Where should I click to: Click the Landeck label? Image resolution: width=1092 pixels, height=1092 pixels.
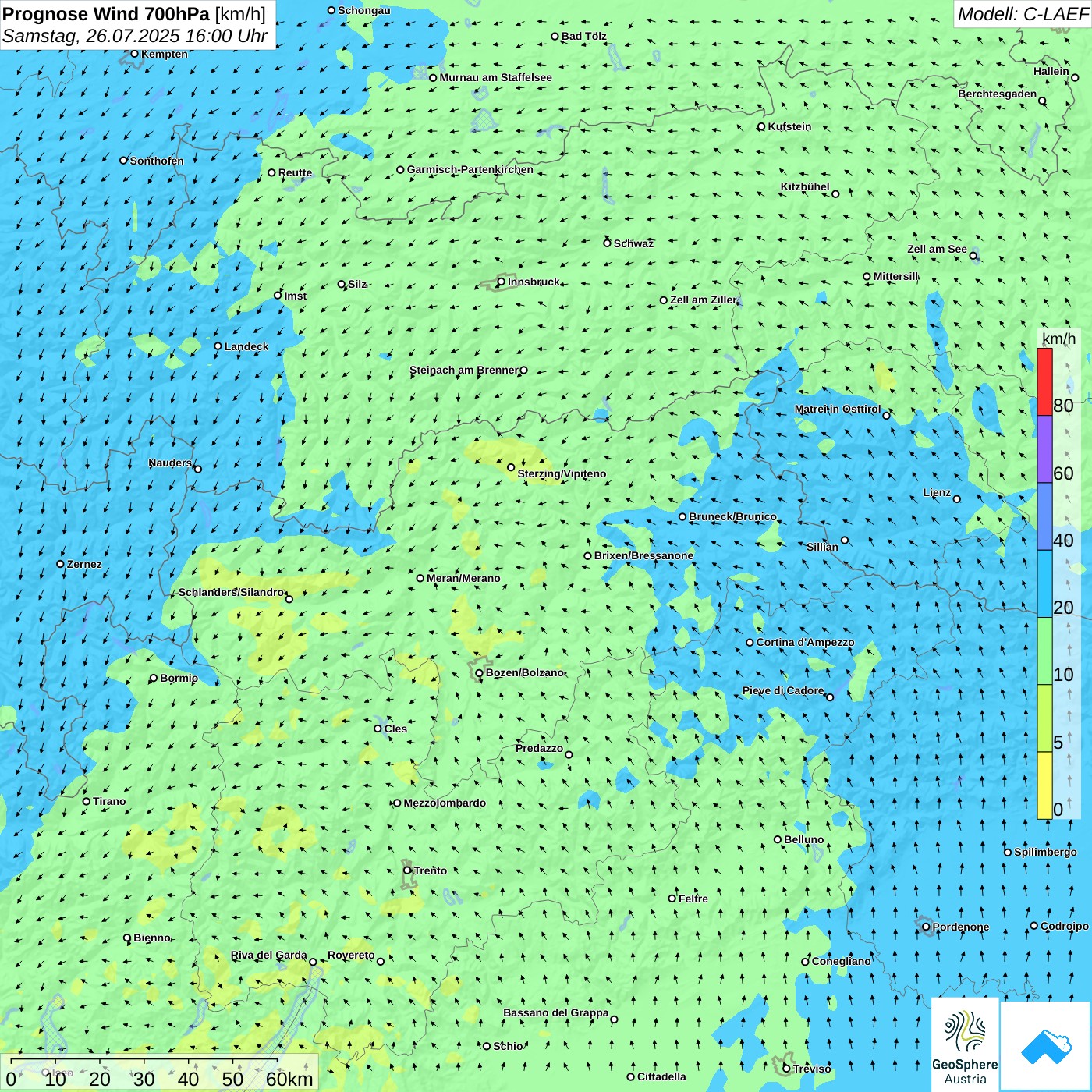click(x=246, y=346)
